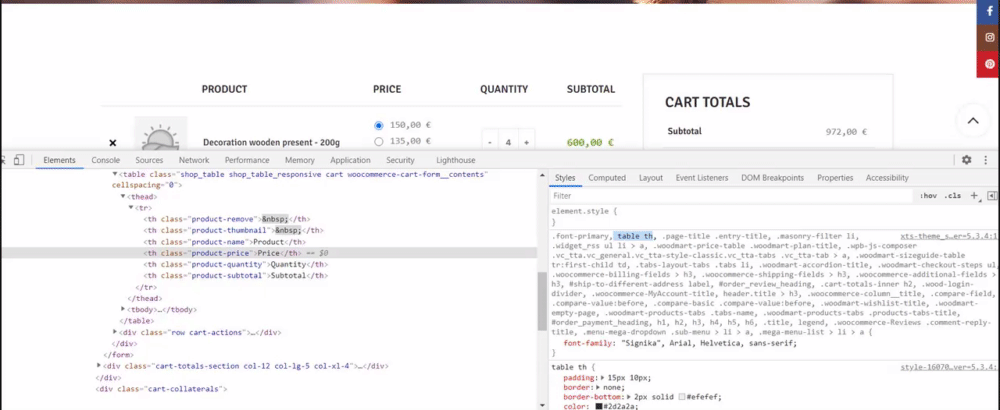Open the Sources tab
This screenshot has height=410, width=1000.
click(x=149, y=160)
